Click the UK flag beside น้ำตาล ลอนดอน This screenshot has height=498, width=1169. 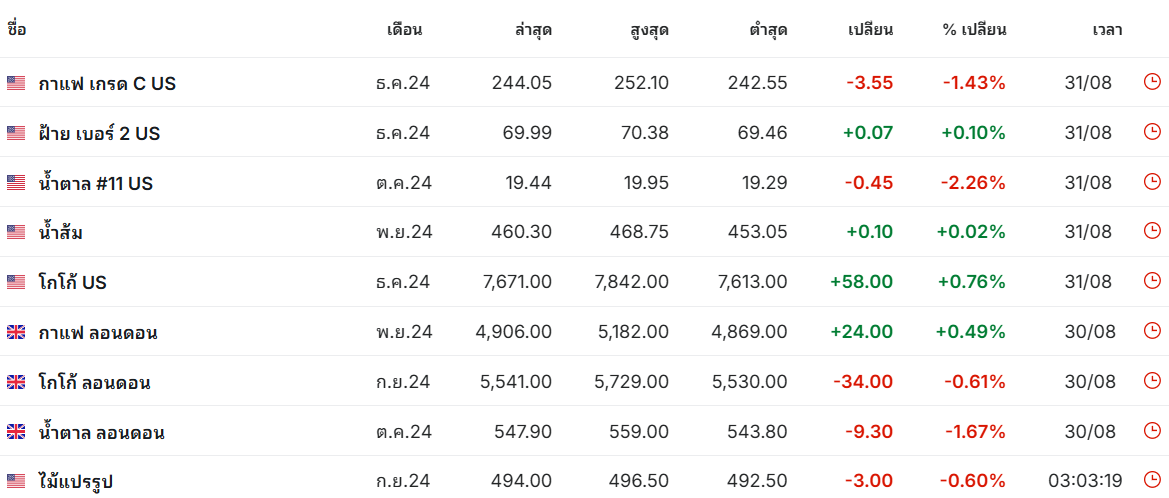pyautogui.click(x=16, y=432)
